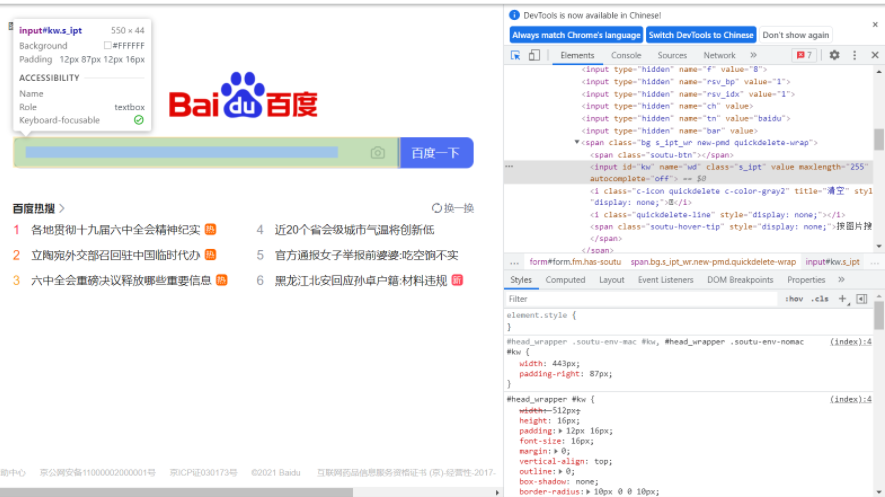Screen dimensions: 885x497
Task: Click the styles Filter input field
Action: [641, 299]
